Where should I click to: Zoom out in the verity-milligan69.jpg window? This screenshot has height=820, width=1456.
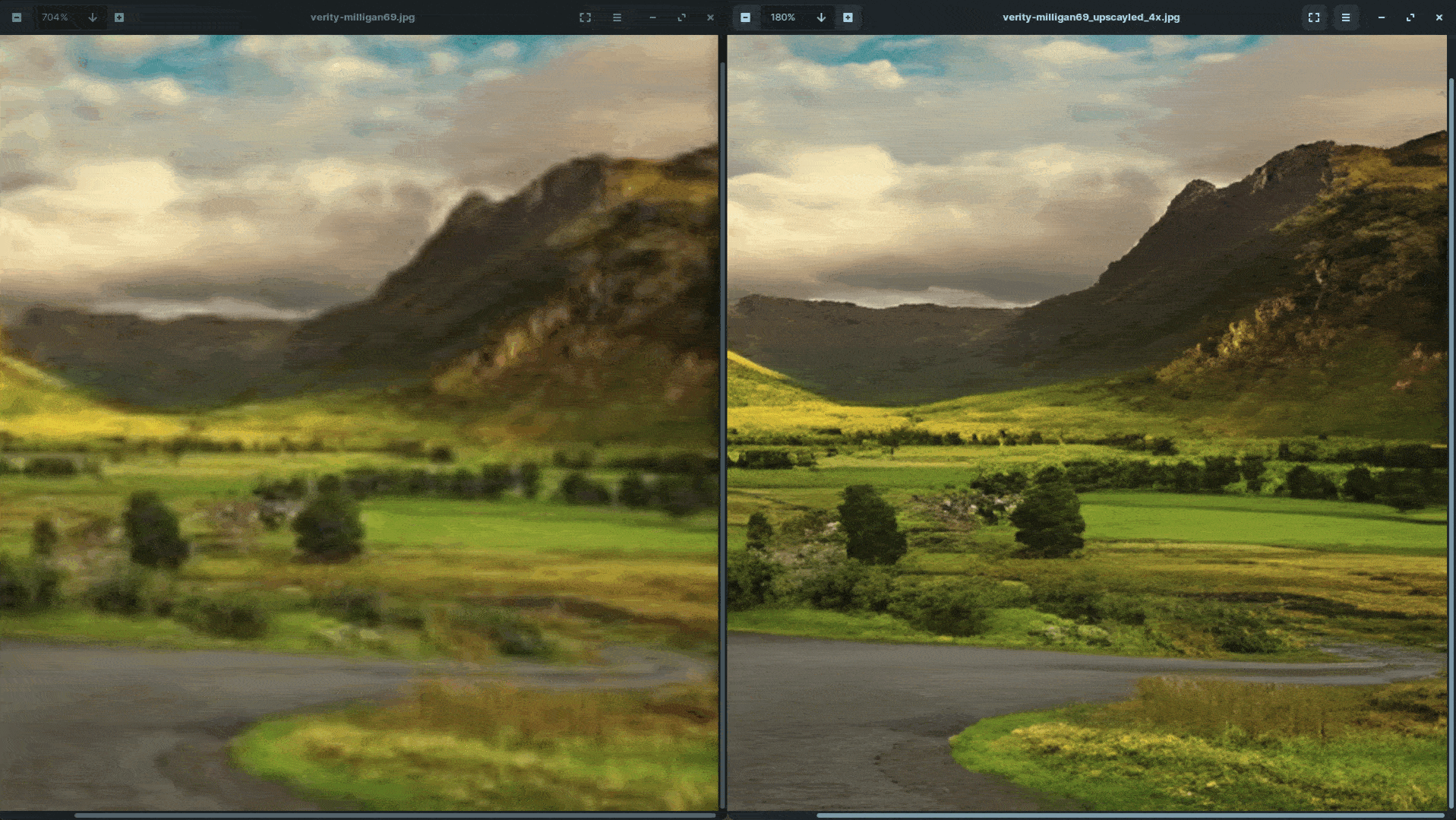tap(17, 17)
